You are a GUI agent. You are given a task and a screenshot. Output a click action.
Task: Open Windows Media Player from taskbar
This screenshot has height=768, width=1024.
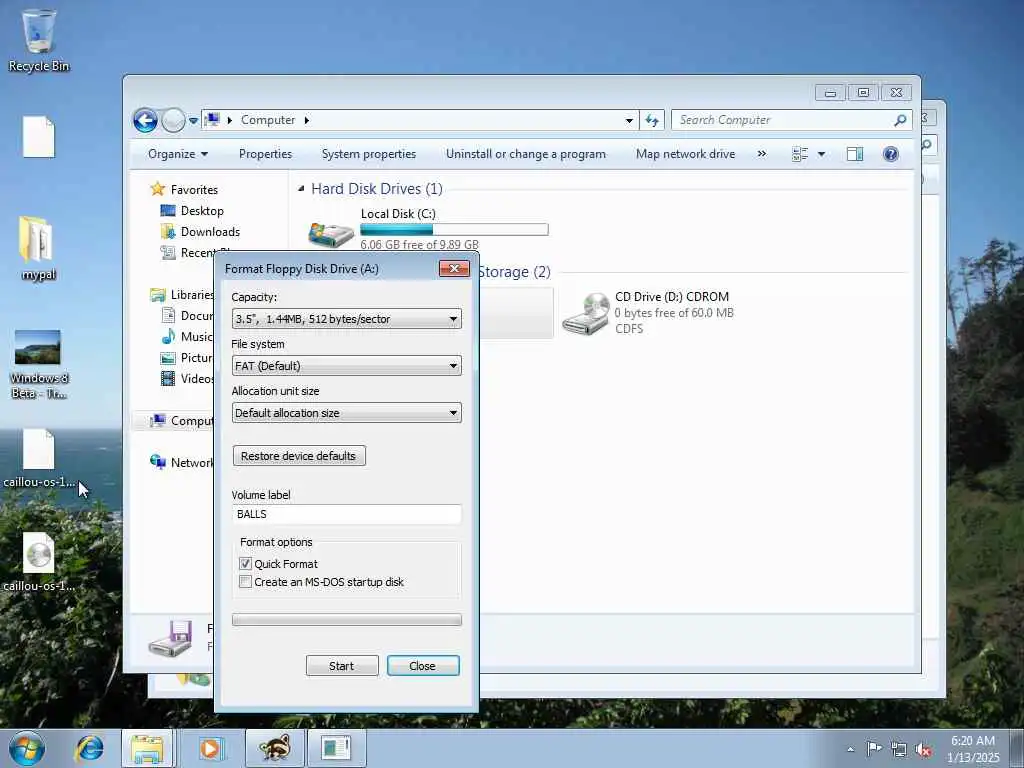pyautogui.click(x=211, y=748)
